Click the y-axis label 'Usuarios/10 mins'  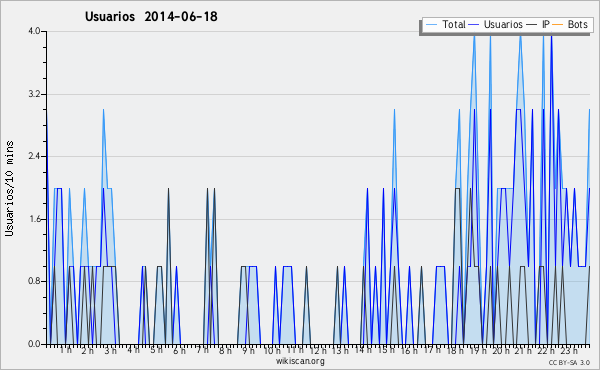[x=9, y=188]
